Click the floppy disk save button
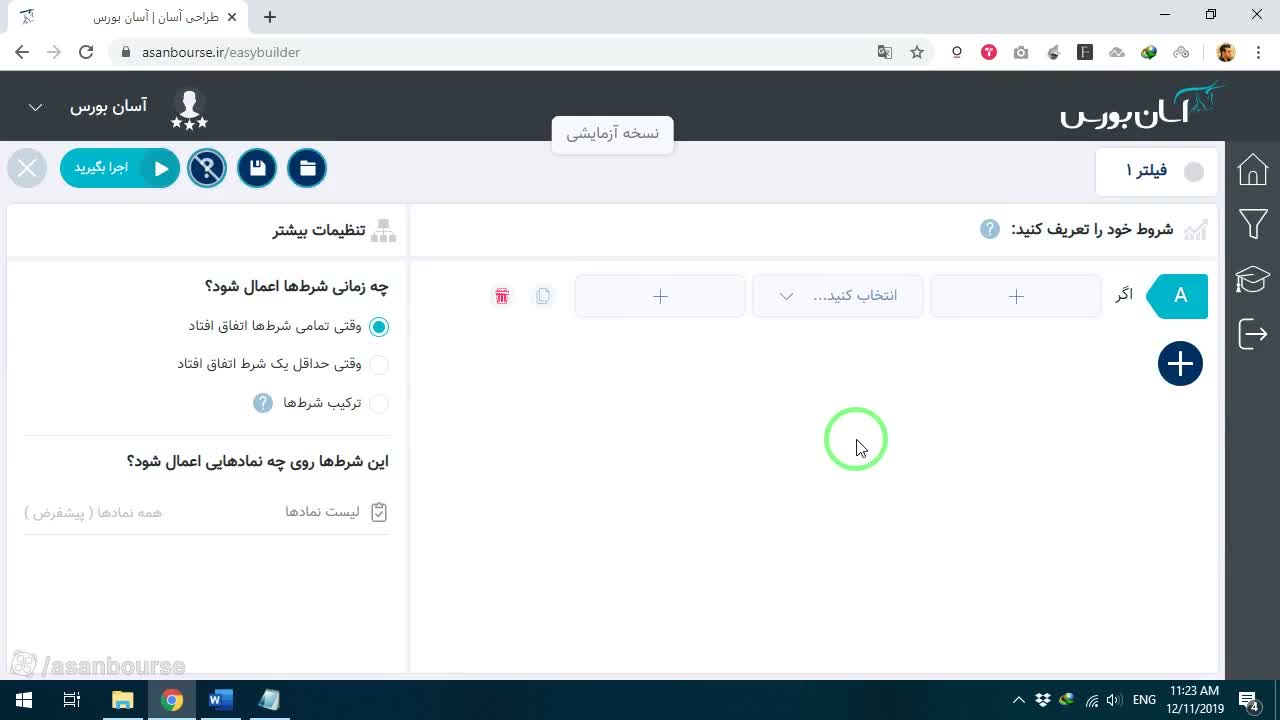Screen dimensions: 1280x720 pos(257,168)
